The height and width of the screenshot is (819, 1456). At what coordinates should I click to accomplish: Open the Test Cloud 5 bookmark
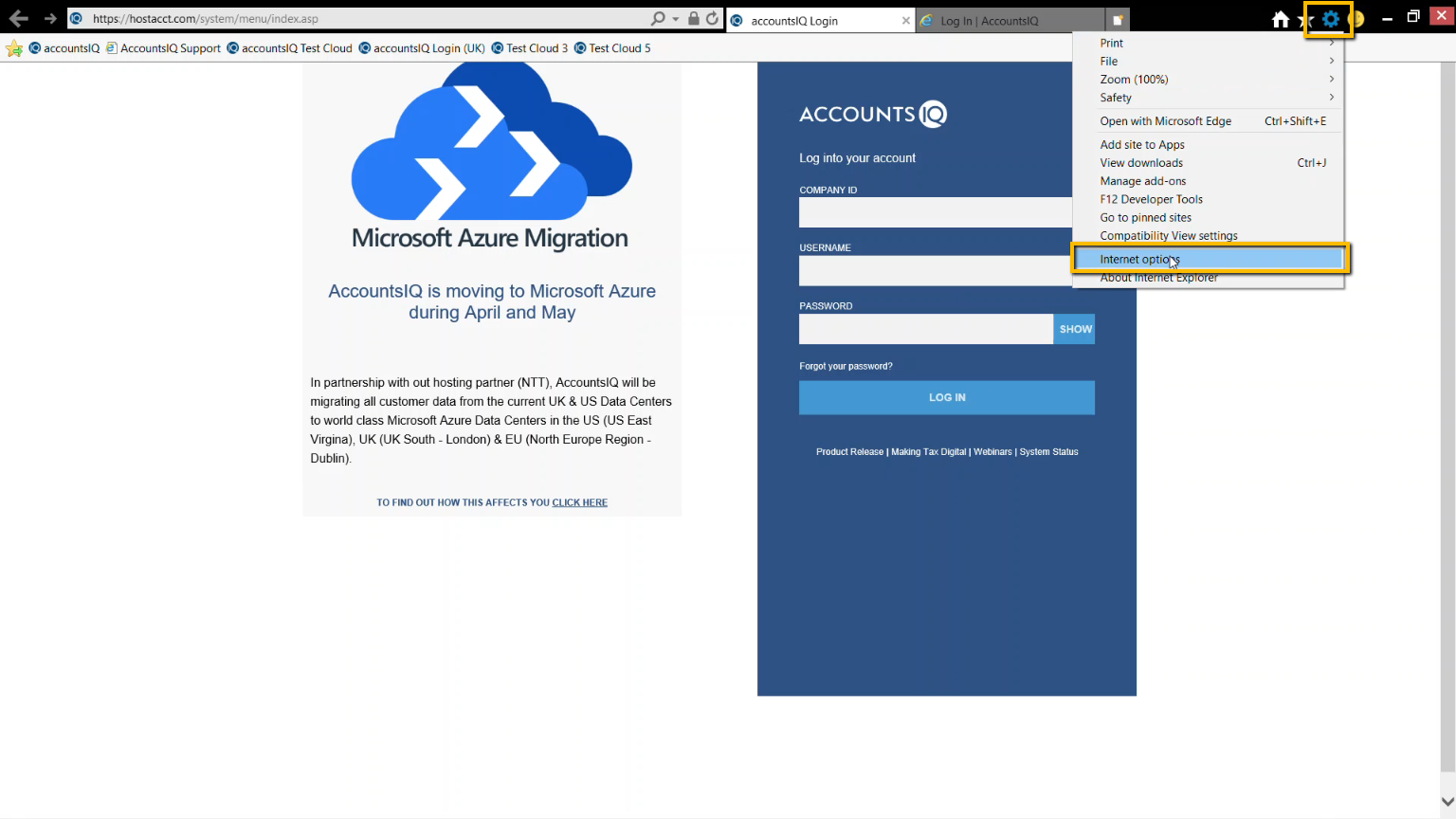click(612, 48)
